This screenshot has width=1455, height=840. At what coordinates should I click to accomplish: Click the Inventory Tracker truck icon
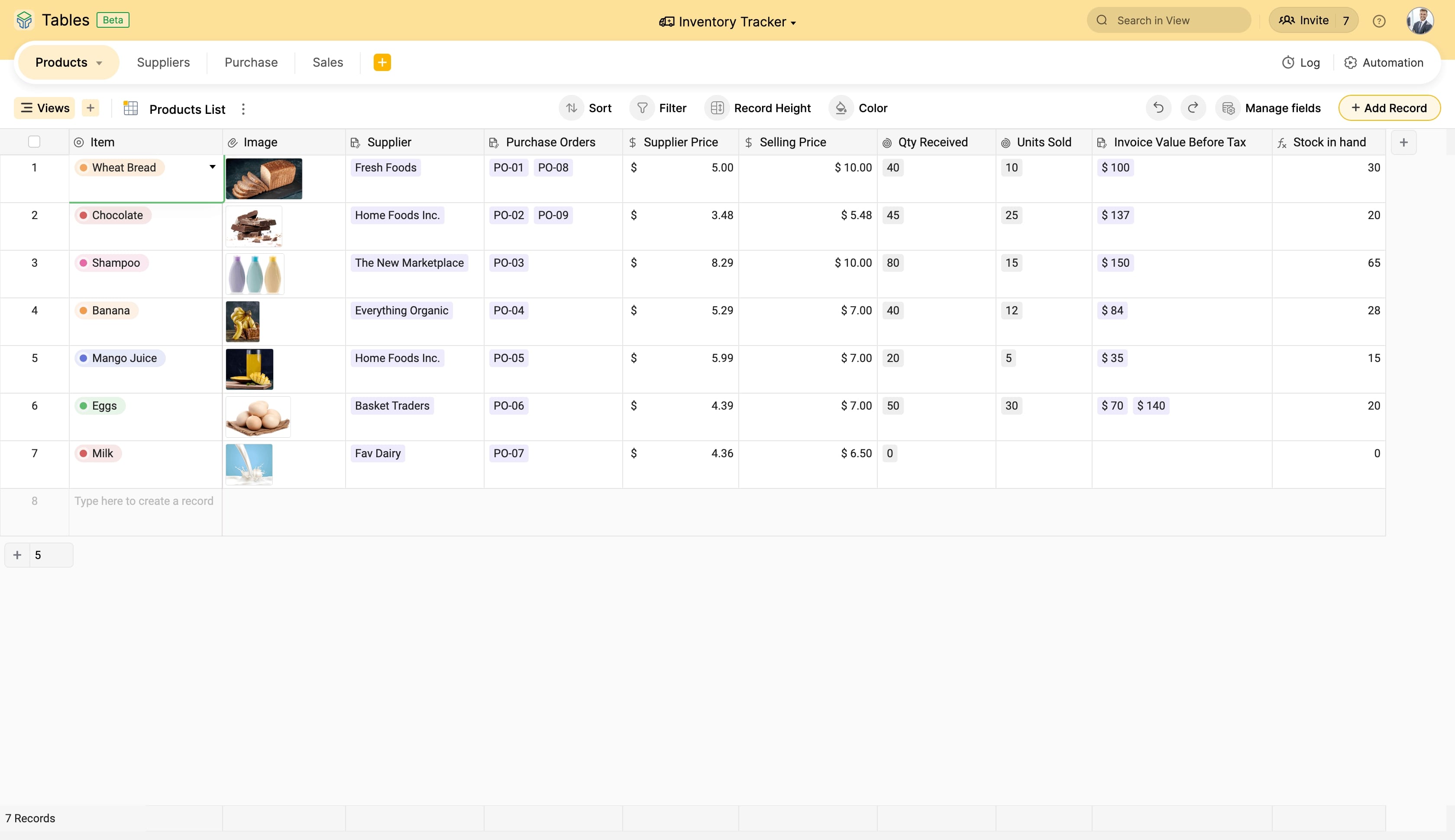coord(666,22)
